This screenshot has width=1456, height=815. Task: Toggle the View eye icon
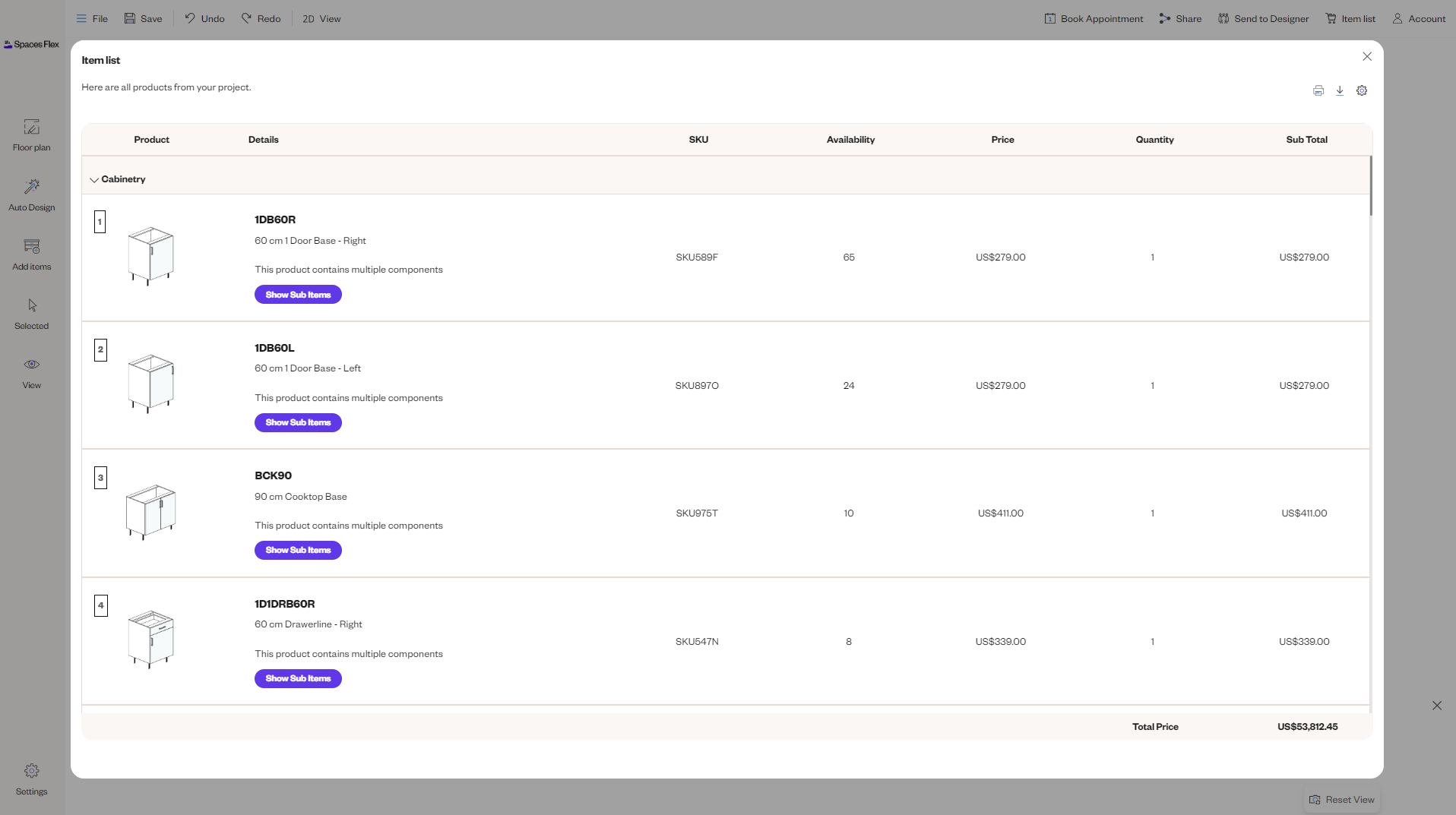(31, 371)
